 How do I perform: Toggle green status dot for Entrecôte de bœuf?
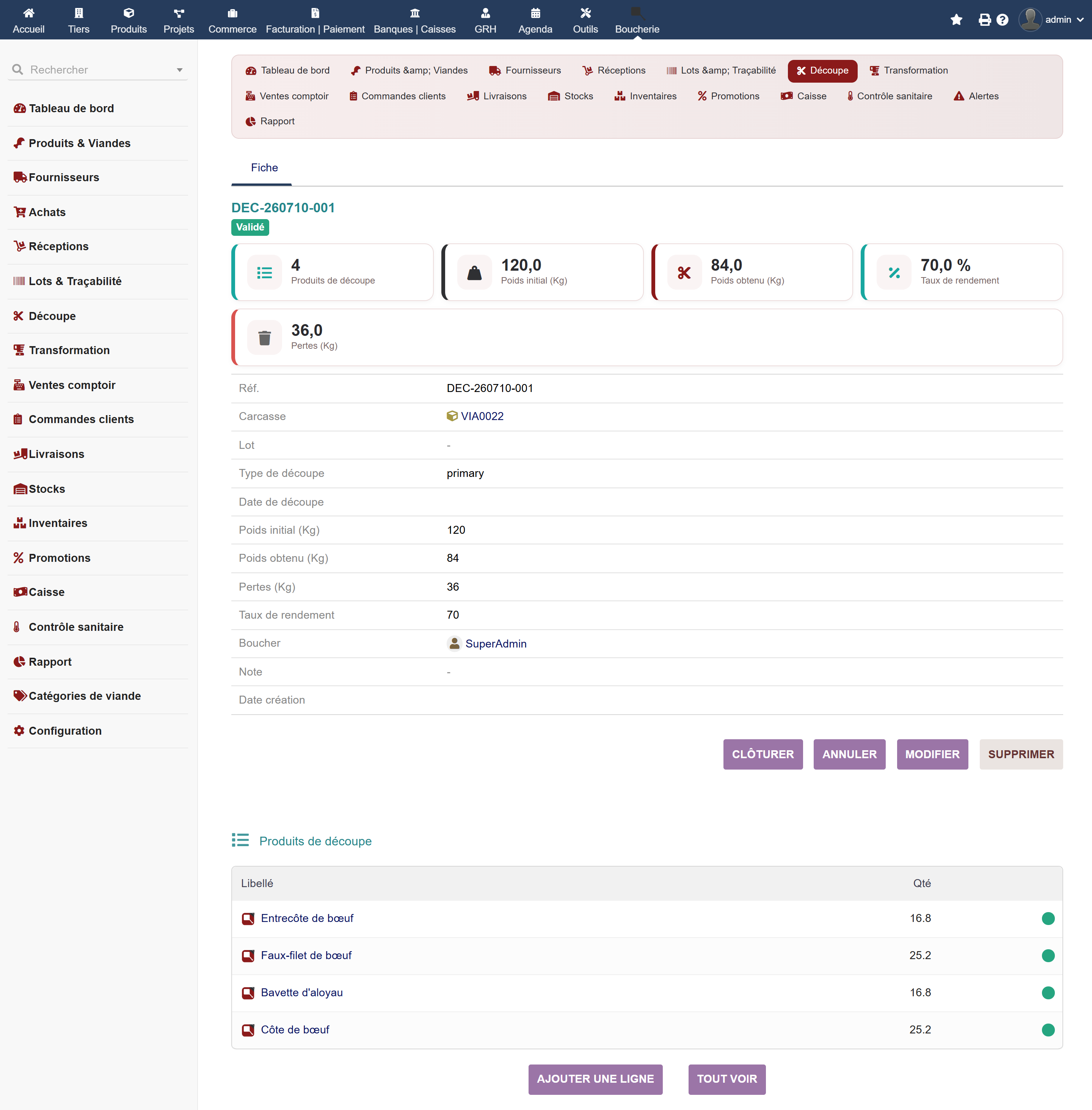[1048, 919]
